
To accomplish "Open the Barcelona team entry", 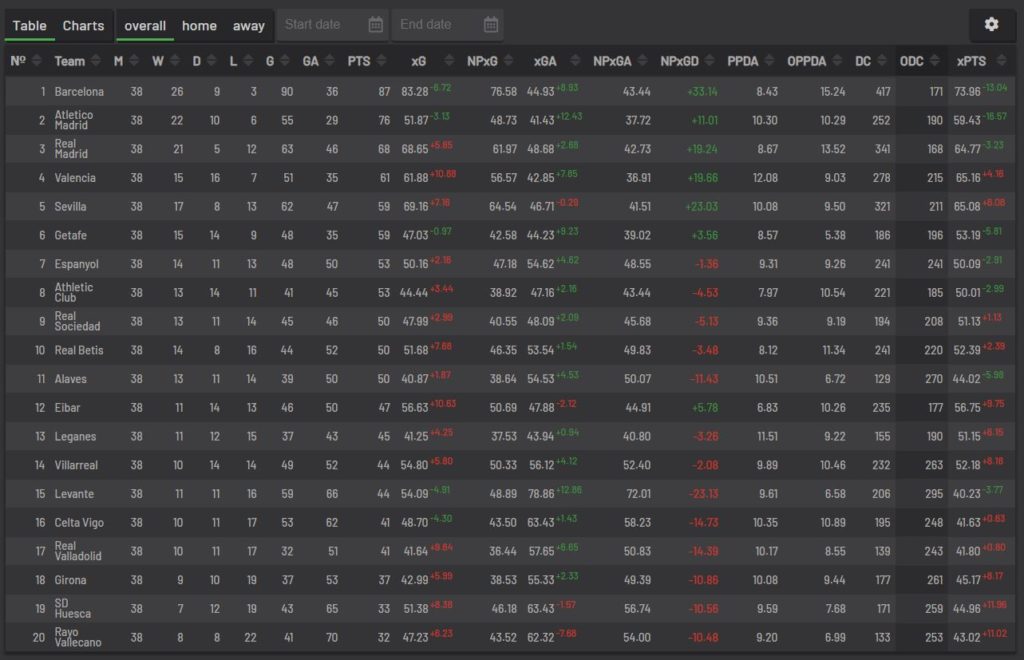I will [77, 90].
